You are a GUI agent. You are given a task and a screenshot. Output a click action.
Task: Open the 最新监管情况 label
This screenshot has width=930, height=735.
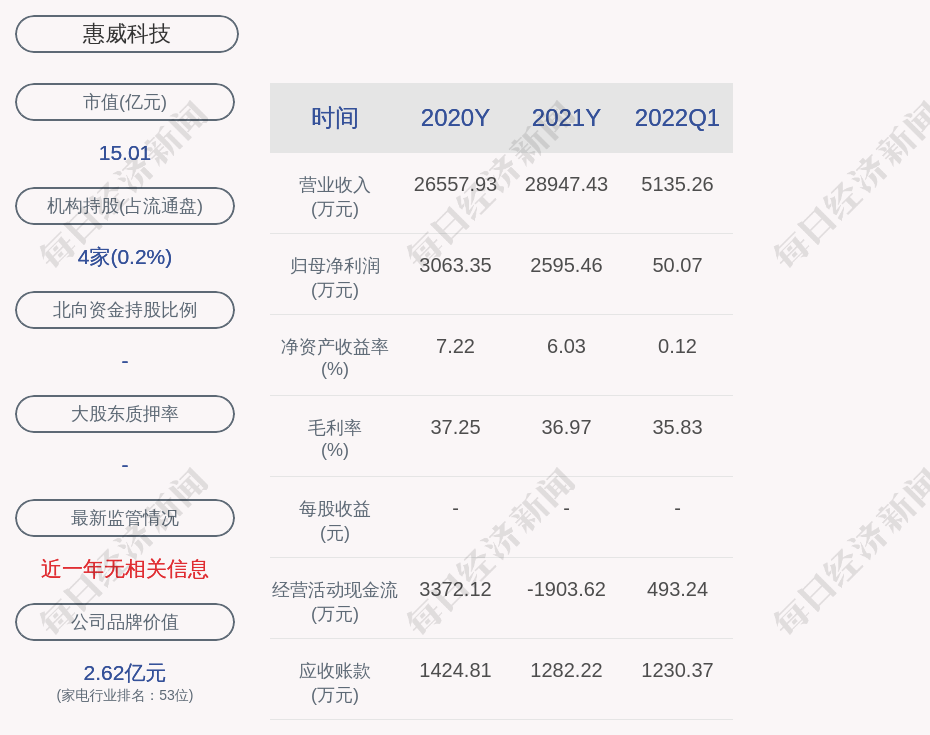pos(125,518)
